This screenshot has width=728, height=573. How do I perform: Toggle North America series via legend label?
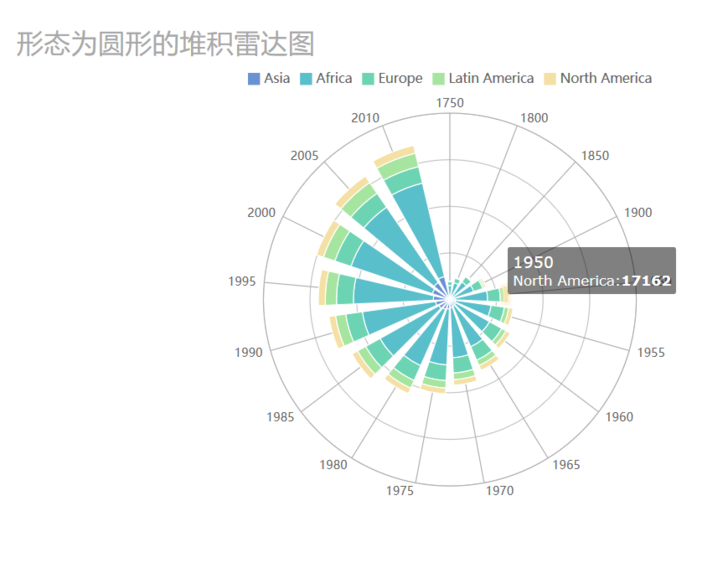point(606,78)
